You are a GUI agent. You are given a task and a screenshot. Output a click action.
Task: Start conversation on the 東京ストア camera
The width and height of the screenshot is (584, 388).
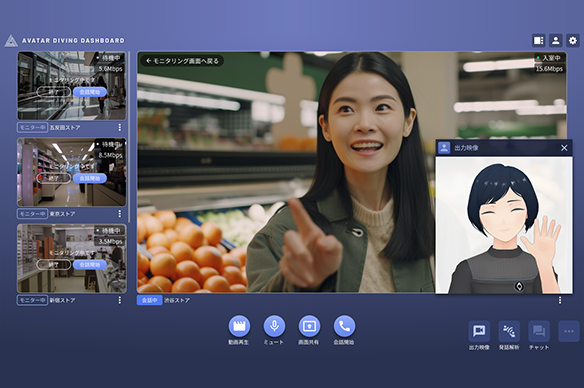click(90, 178)
